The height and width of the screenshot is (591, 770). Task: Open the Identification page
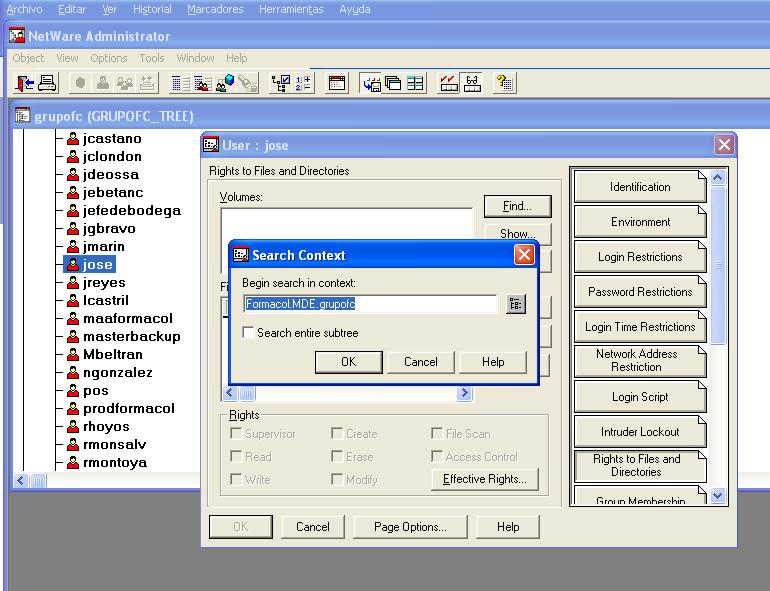[640, 187]
